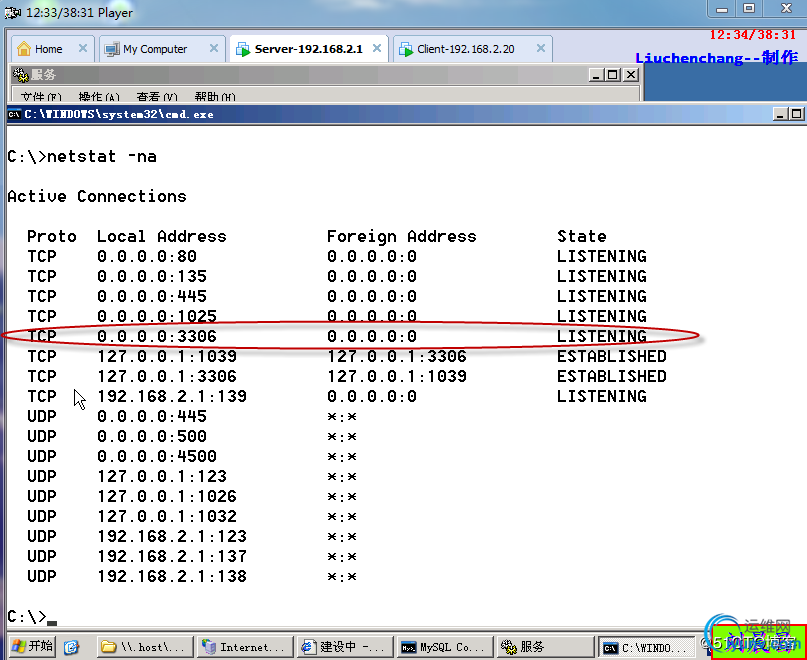Open the Internet... taskbar button

tap(245, 647)
